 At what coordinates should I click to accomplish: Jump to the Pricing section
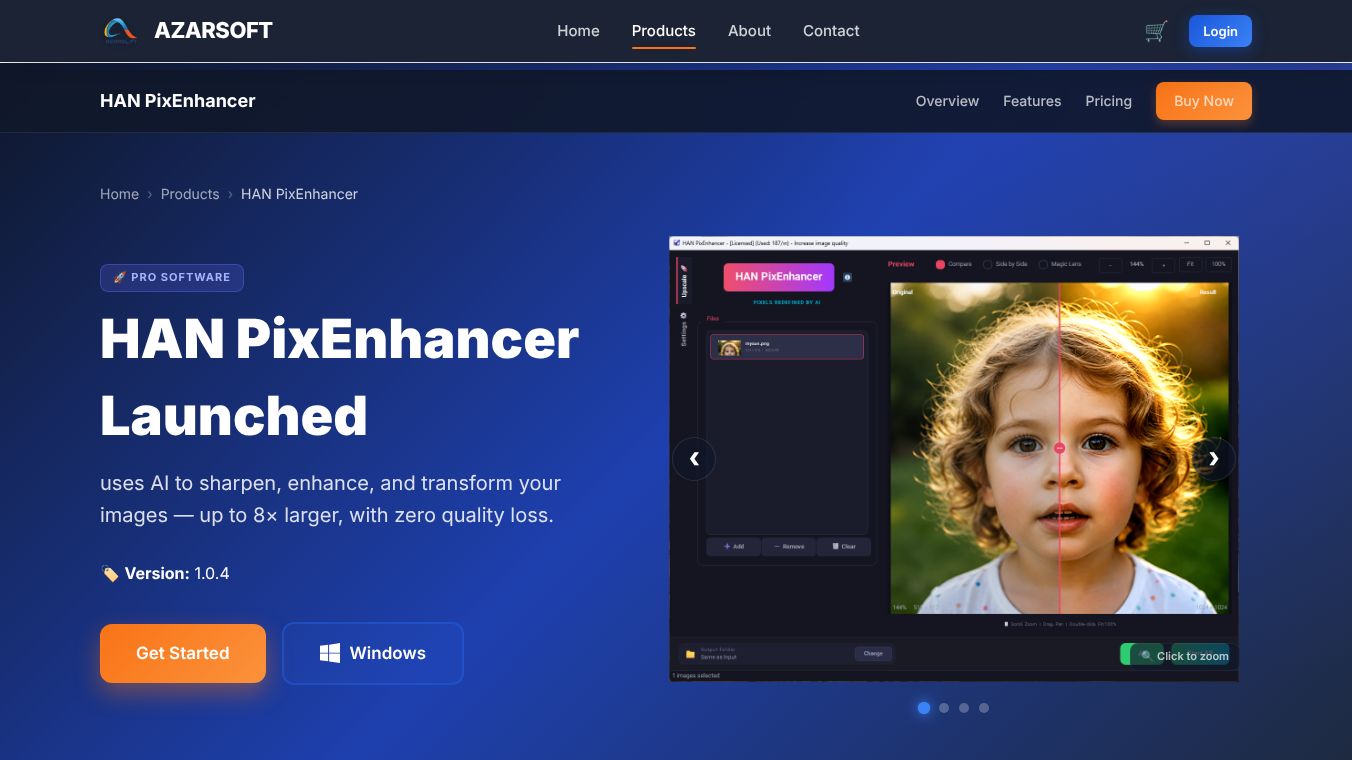click(x=1108, y=101)
